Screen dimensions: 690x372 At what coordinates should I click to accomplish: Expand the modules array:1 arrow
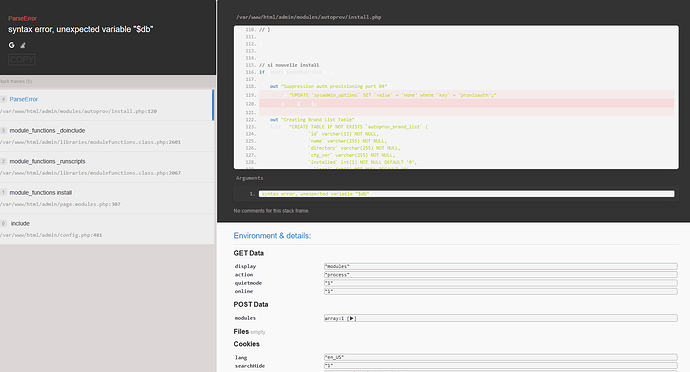(x=352, y=318)
